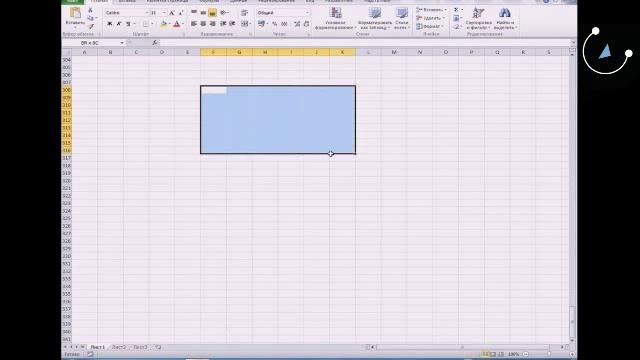640x360 pixels.
Task: Open the Conditional Formatting menu
Action: 335,18
